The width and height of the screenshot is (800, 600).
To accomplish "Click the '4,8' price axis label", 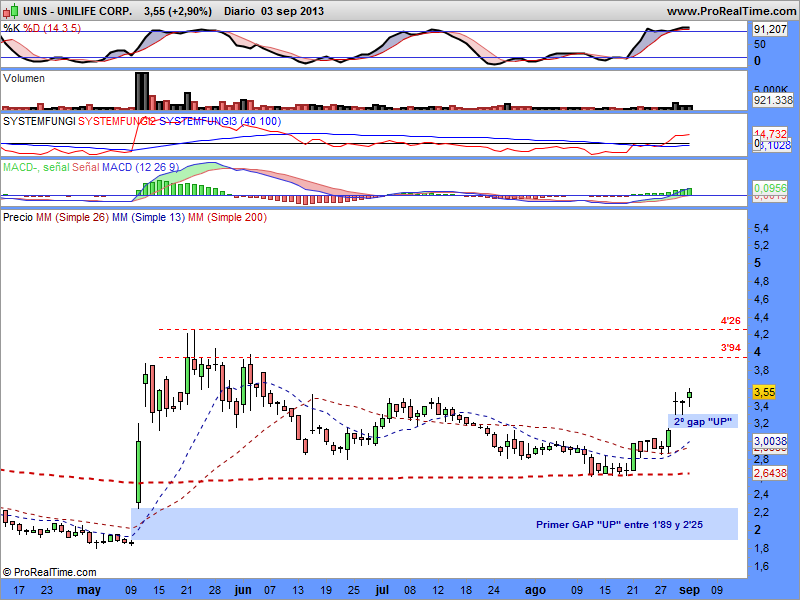I will [761, 281].
